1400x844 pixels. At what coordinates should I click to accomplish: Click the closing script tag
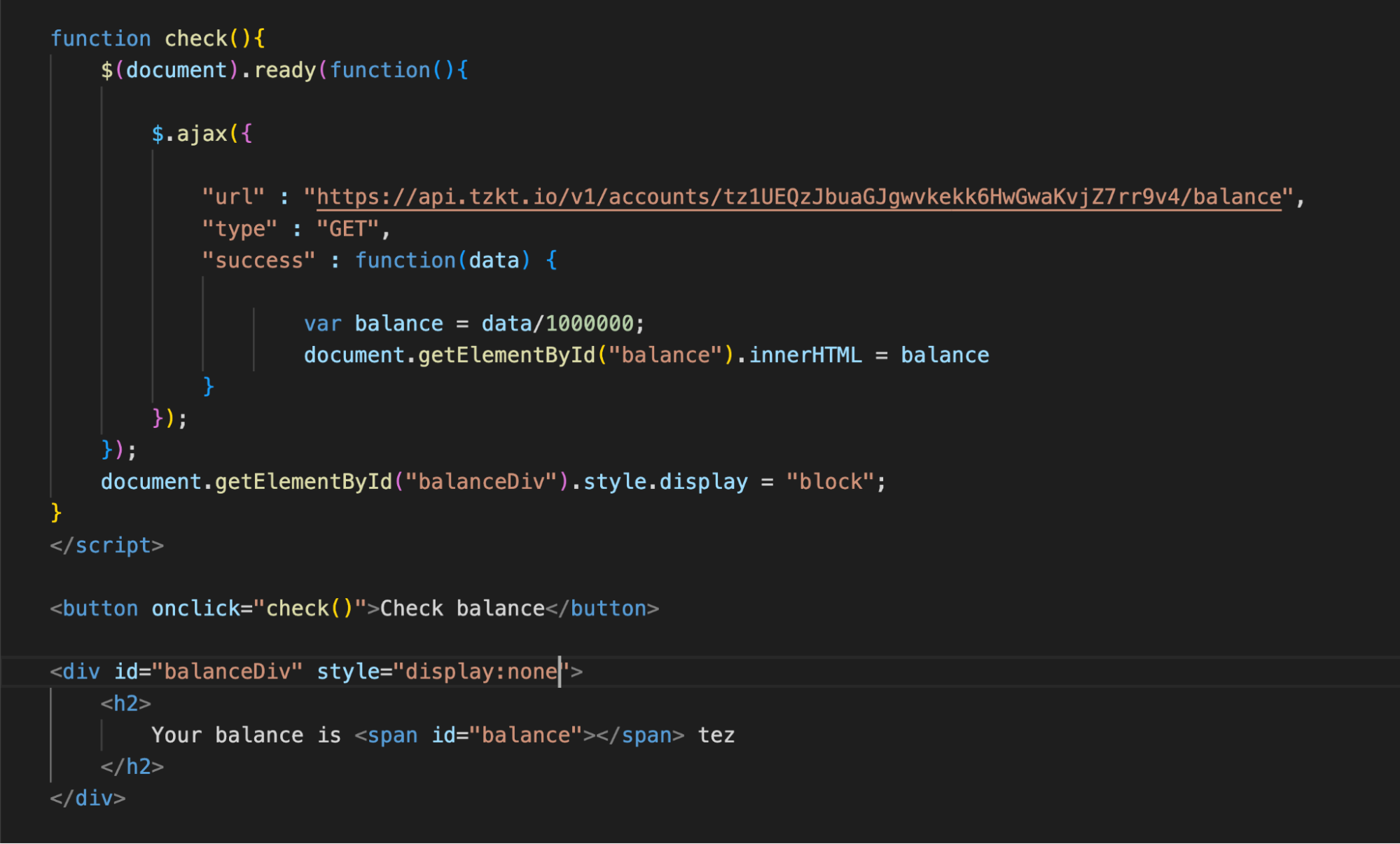coord(106,546)
